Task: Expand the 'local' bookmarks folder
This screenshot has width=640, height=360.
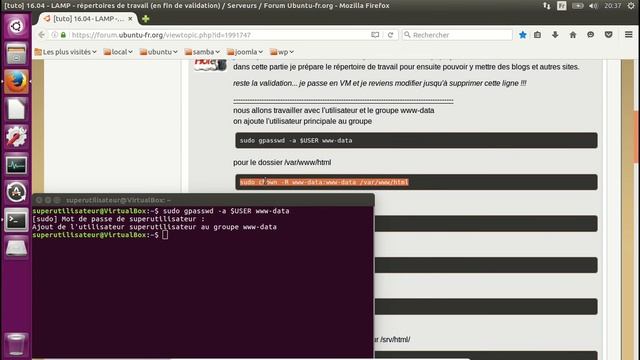Action: pos(118,52)
